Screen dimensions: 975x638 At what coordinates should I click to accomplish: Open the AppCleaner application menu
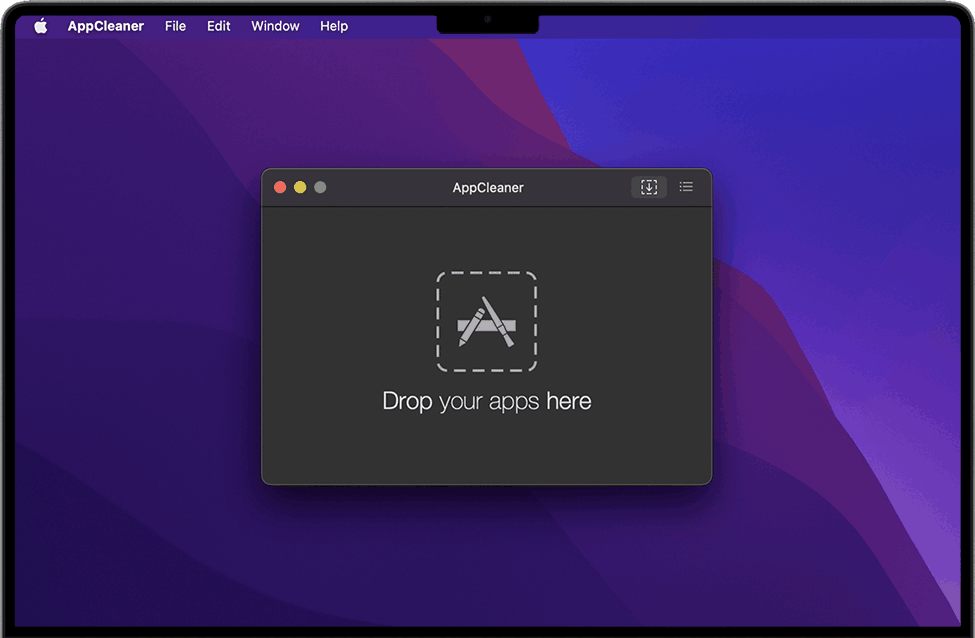click(x=105, y=25)
